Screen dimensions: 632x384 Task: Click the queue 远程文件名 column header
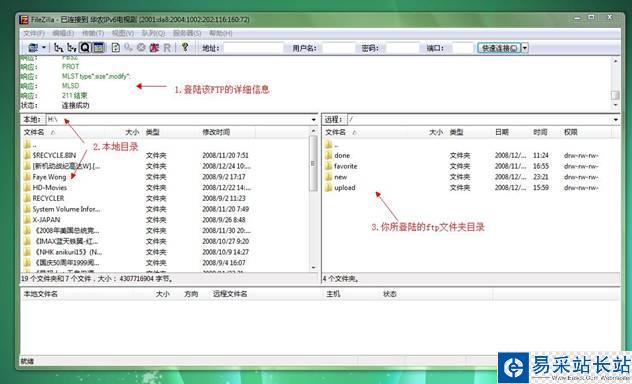(230, 294)
